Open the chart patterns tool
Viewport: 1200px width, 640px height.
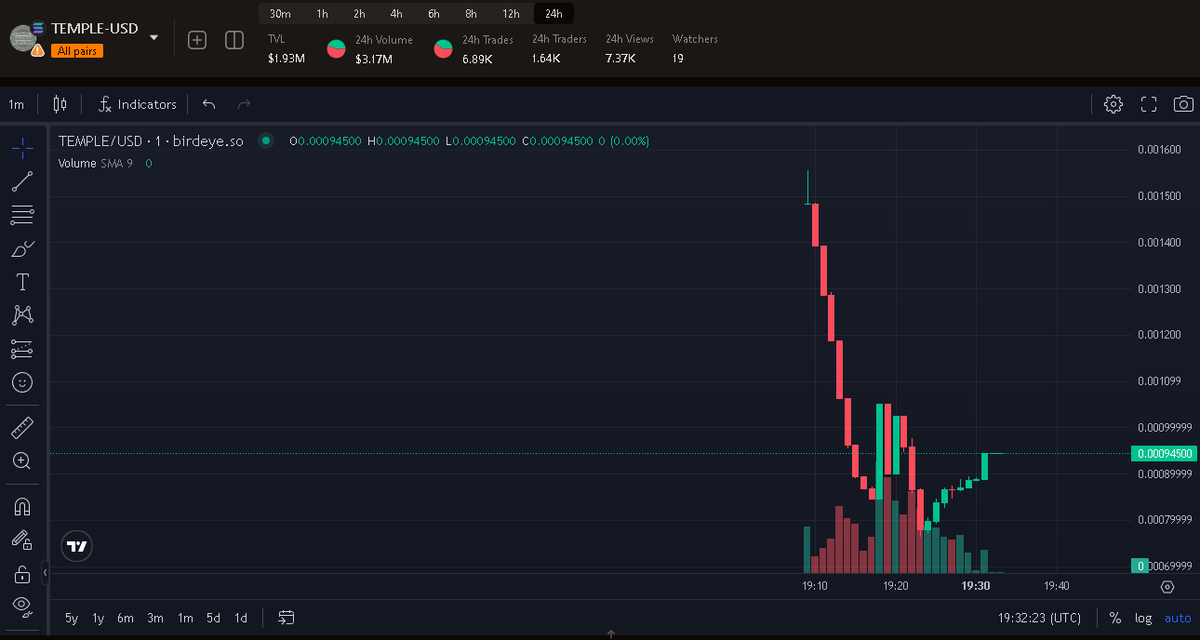point(22,315)
